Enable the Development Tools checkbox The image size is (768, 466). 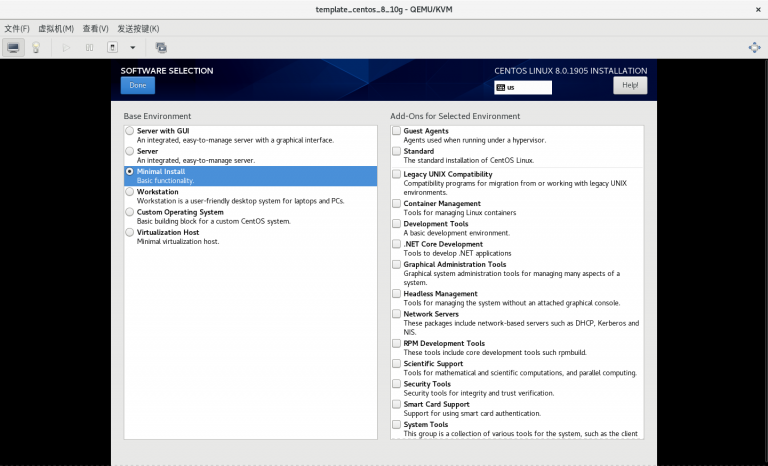[396, 223]
